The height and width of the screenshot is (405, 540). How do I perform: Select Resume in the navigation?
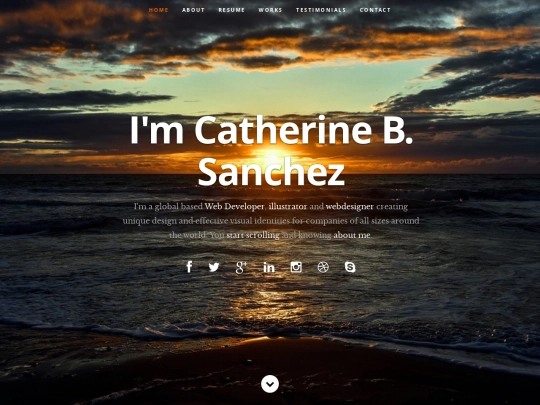pyautogui.click(x=231, y=10)
